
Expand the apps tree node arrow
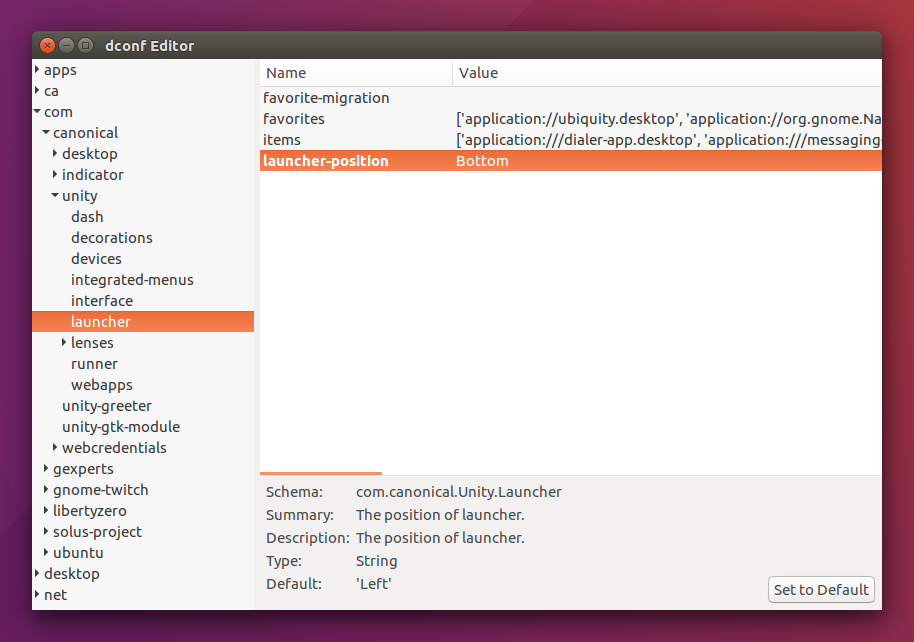point(37,69)
